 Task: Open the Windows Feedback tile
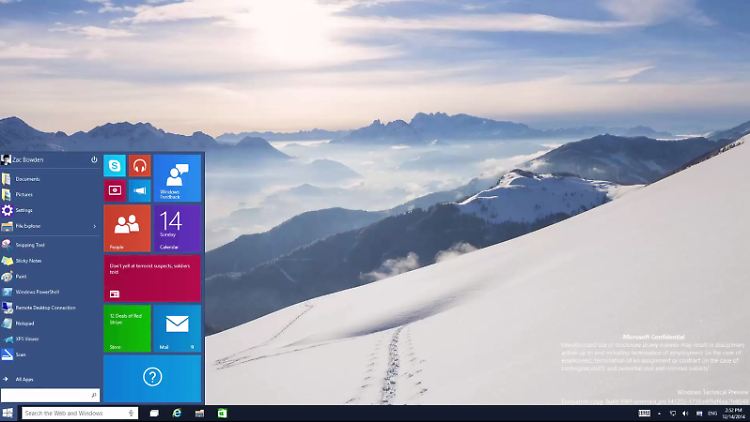177,178
